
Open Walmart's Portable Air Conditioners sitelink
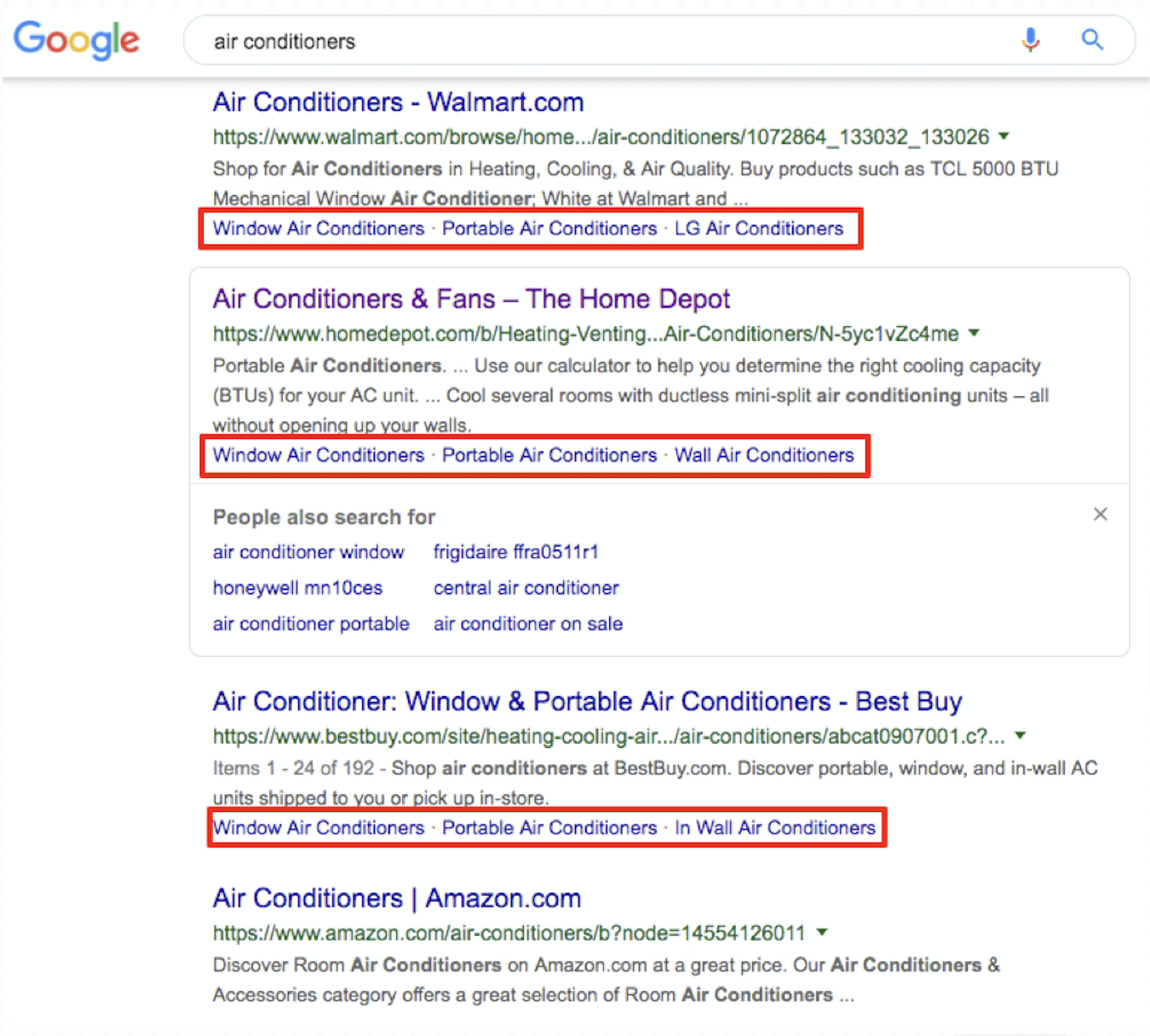click(x=549, y=228)
